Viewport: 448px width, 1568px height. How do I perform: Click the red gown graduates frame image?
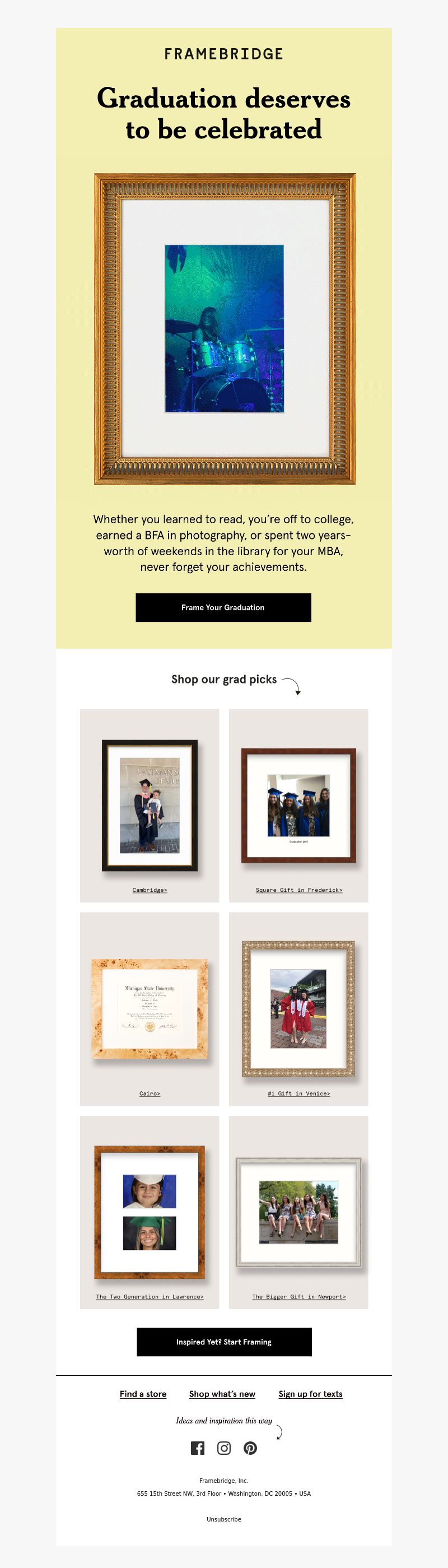pyautogui.click(x=298, y=1008)
